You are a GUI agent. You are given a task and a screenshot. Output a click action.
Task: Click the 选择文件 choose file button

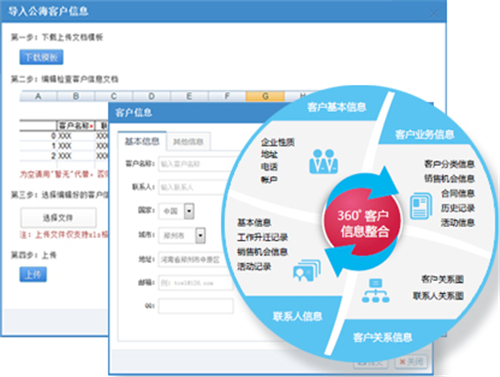(x=58, y=218)
